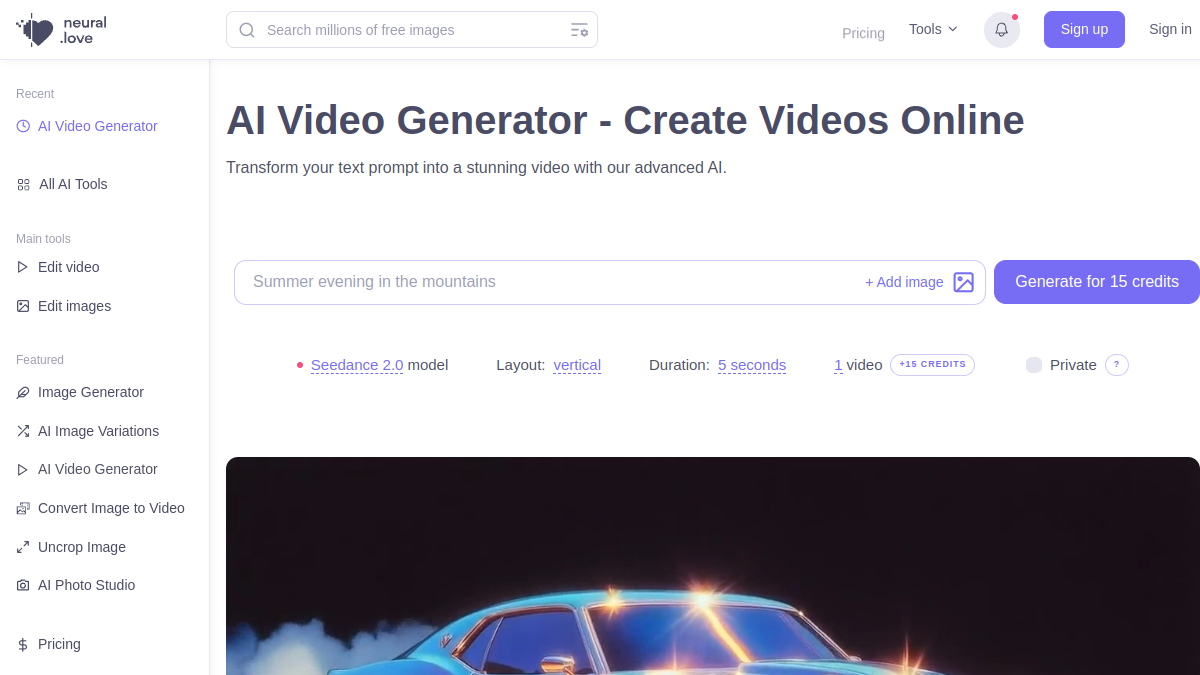Image resolution: width=1200 pixels, height=675 pixels.
Task: Change the 5 seconds duration option
Action: pyautogui.click(x=752, y=365)
